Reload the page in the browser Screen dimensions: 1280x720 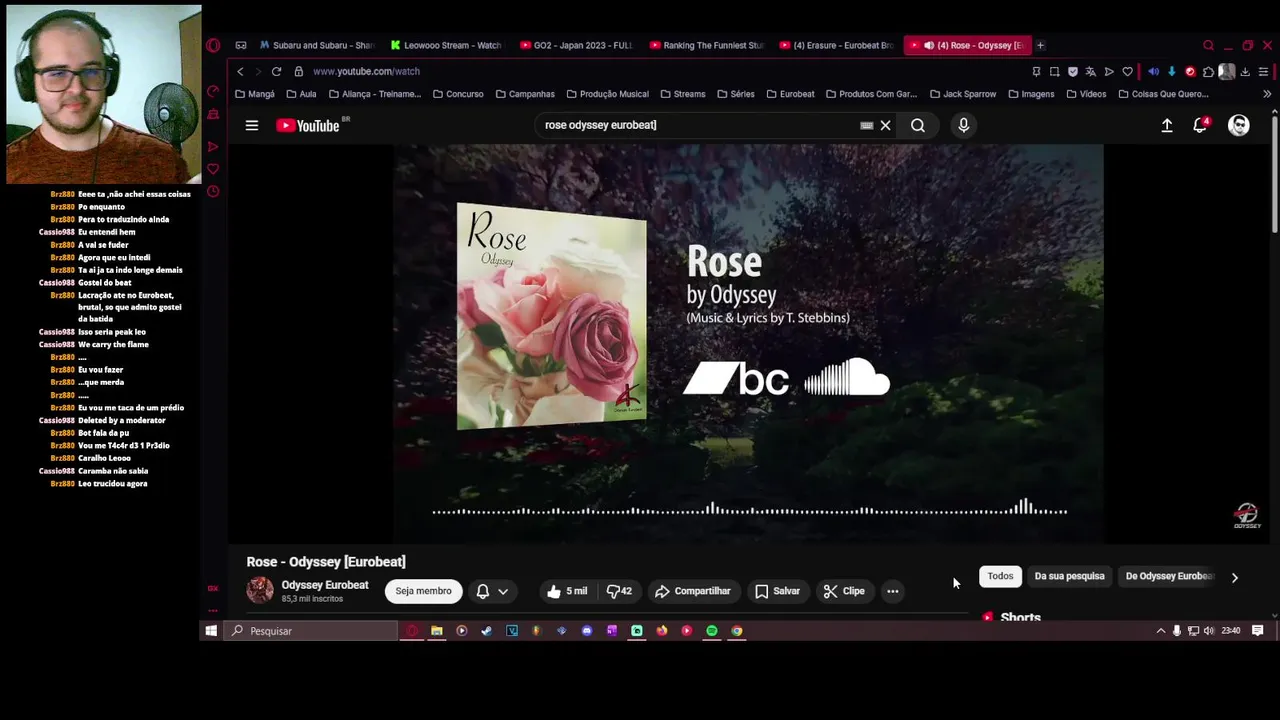pyautogui.click(x=276, y=71)
